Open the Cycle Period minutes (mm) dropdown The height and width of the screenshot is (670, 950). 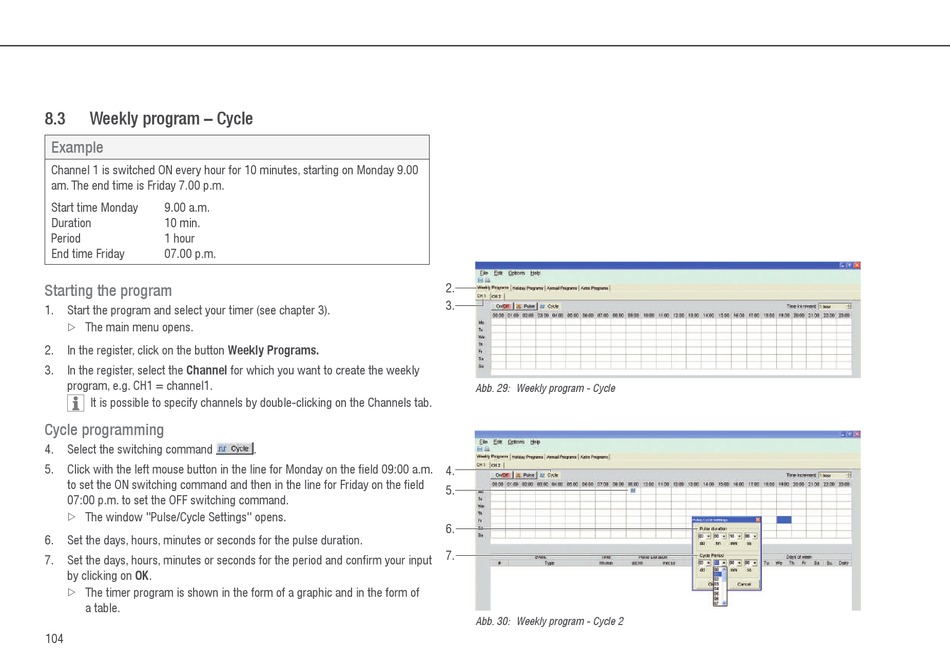(735, 563)
